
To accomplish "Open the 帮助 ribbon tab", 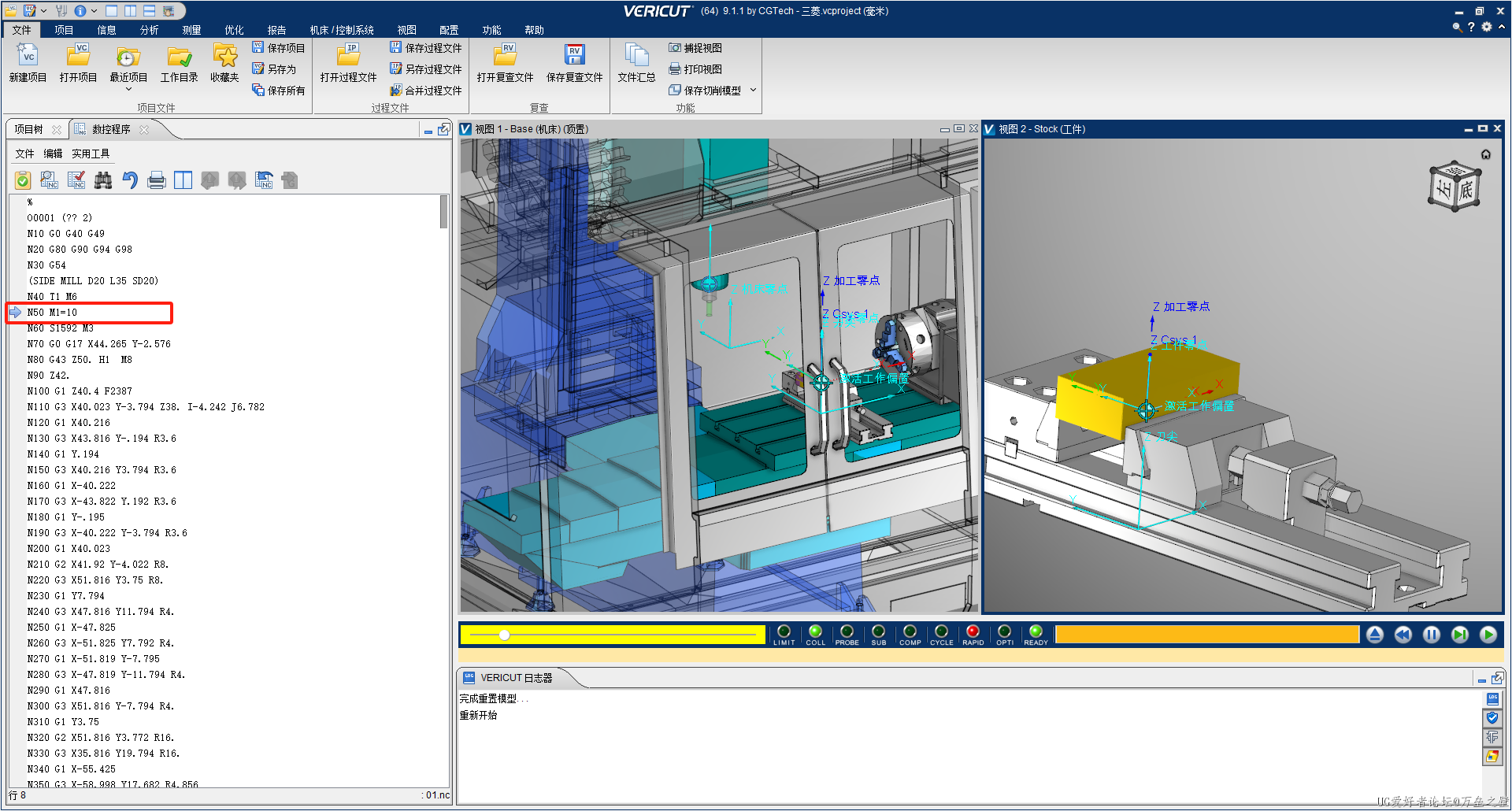I will [534, 30].
